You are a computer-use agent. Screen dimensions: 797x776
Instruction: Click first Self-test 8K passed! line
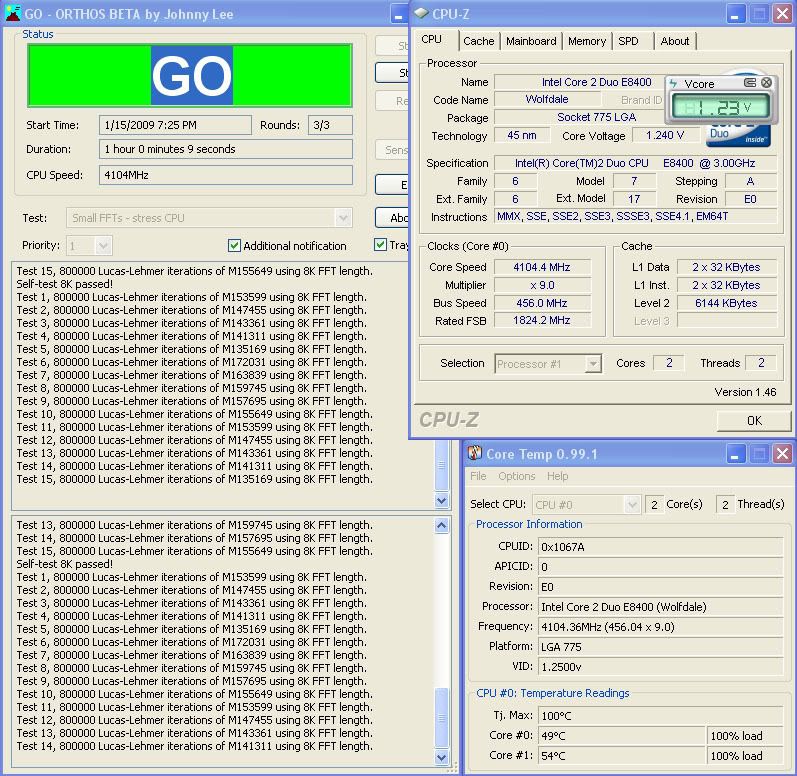coord(65,284)
